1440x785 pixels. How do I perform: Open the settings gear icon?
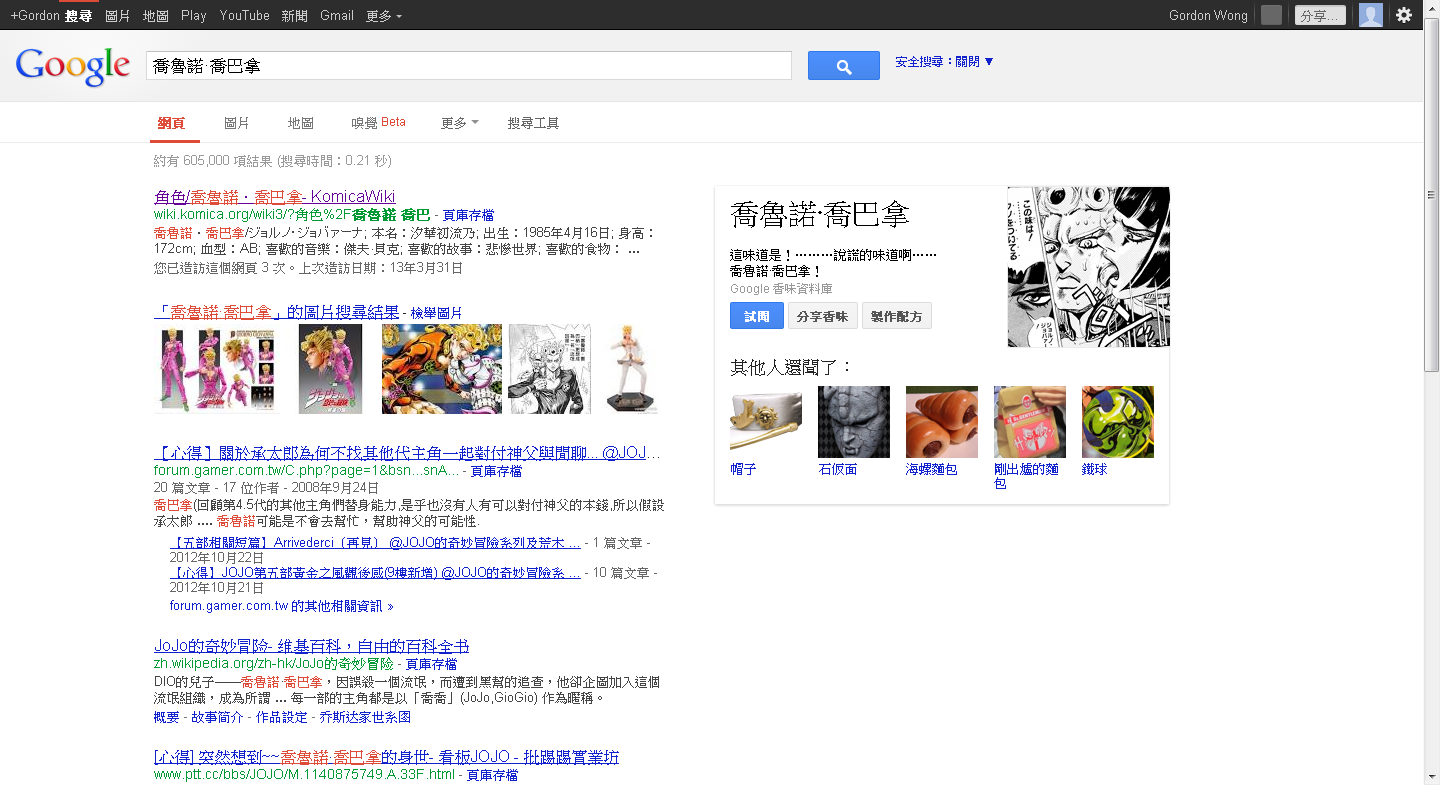point(1404,15)
